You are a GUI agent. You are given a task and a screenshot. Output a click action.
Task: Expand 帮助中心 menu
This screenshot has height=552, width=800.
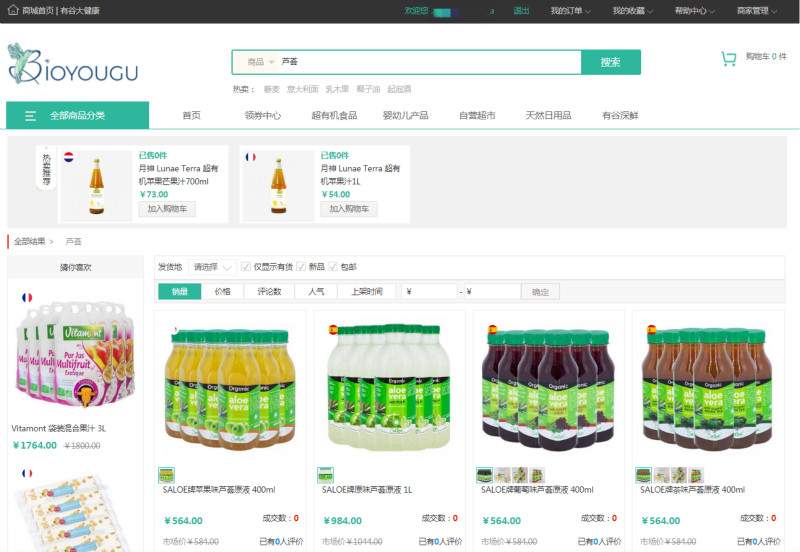coord(695,11)
